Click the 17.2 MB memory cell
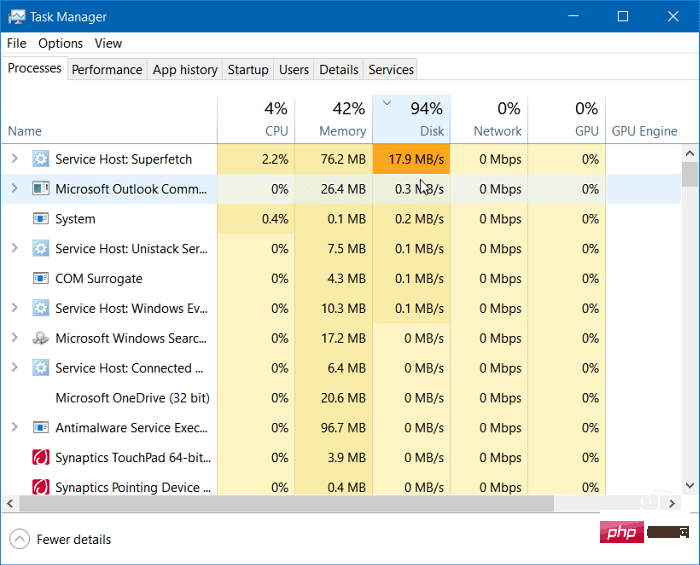 [x=334, y=338]
